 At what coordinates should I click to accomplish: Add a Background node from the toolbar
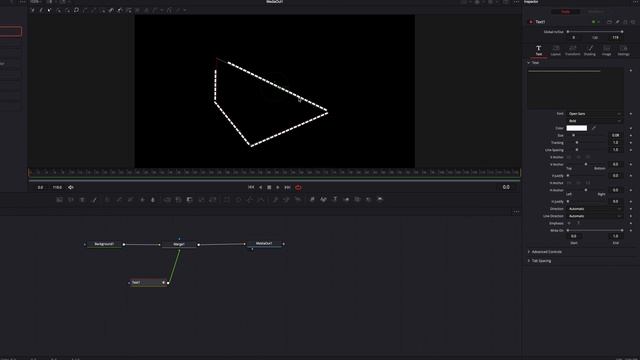(60, 200)
